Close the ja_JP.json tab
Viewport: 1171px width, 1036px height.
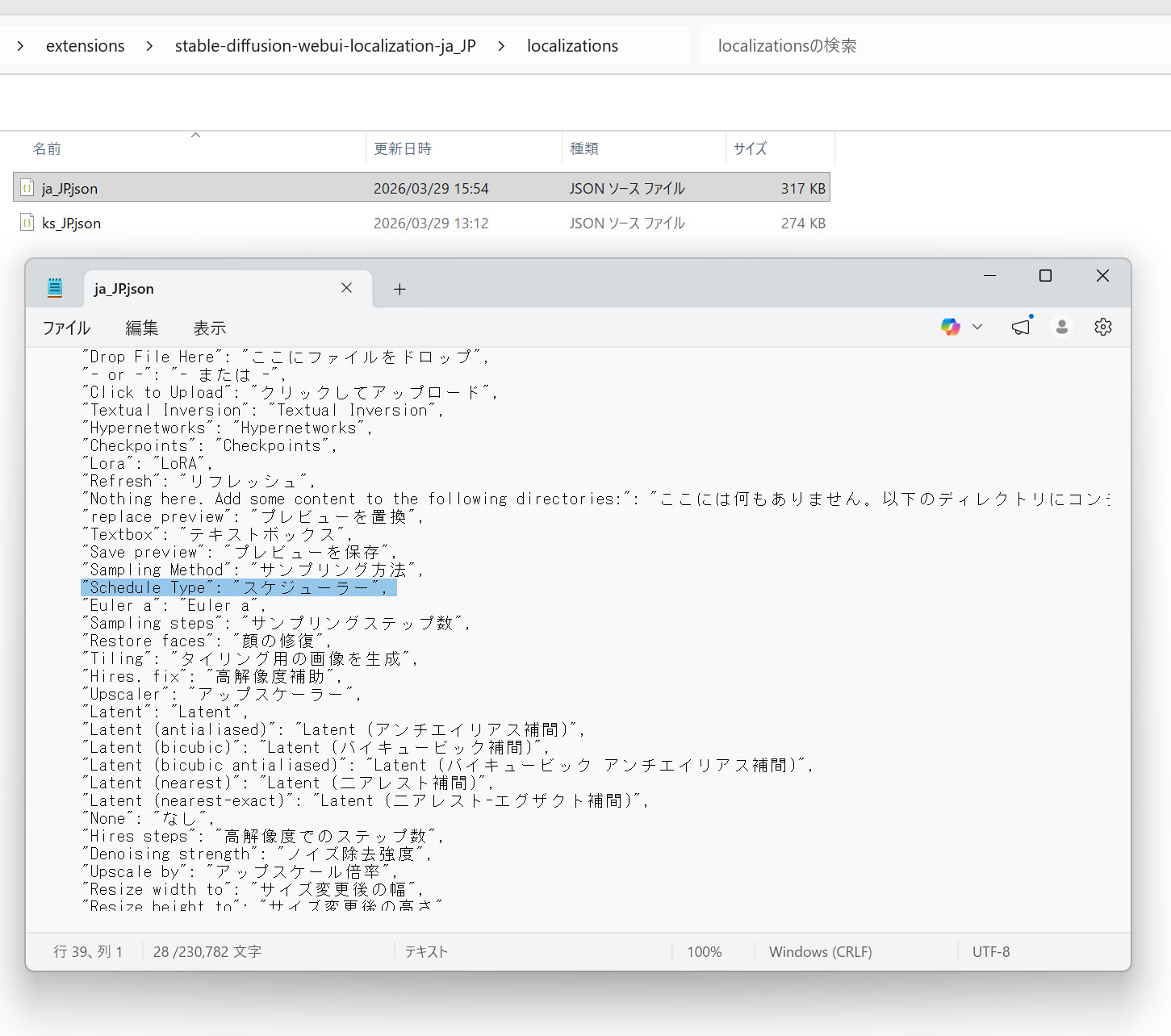(346, 288)
